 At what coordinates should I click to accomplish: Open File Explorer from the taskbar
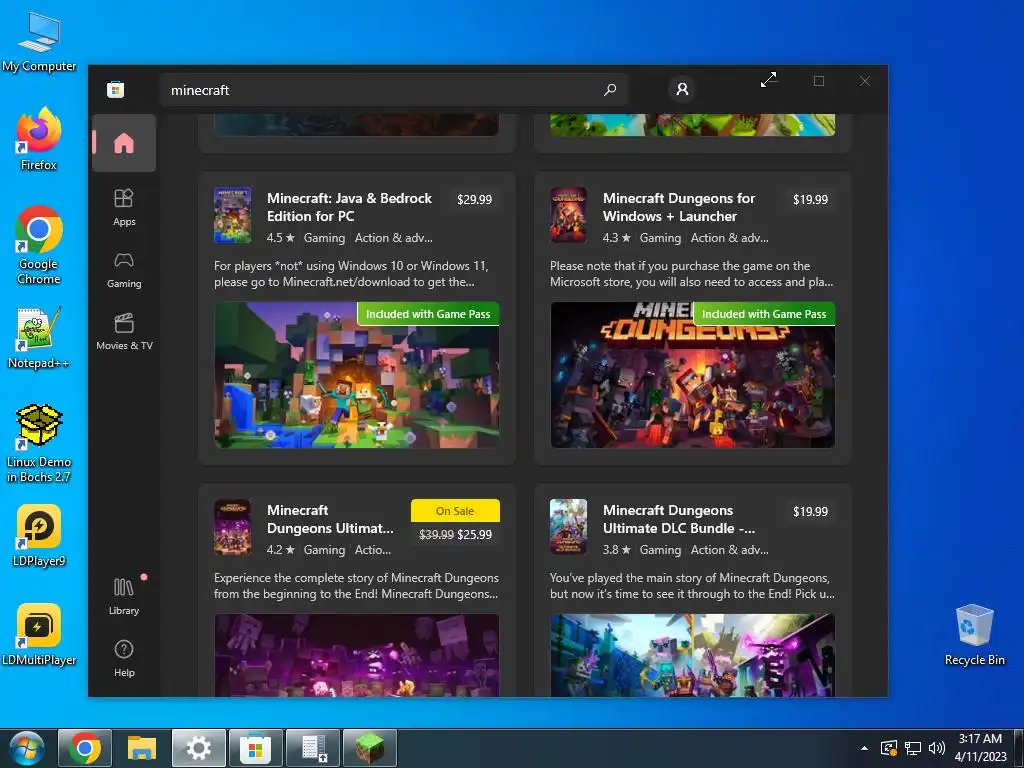click(x=142, y=748)
